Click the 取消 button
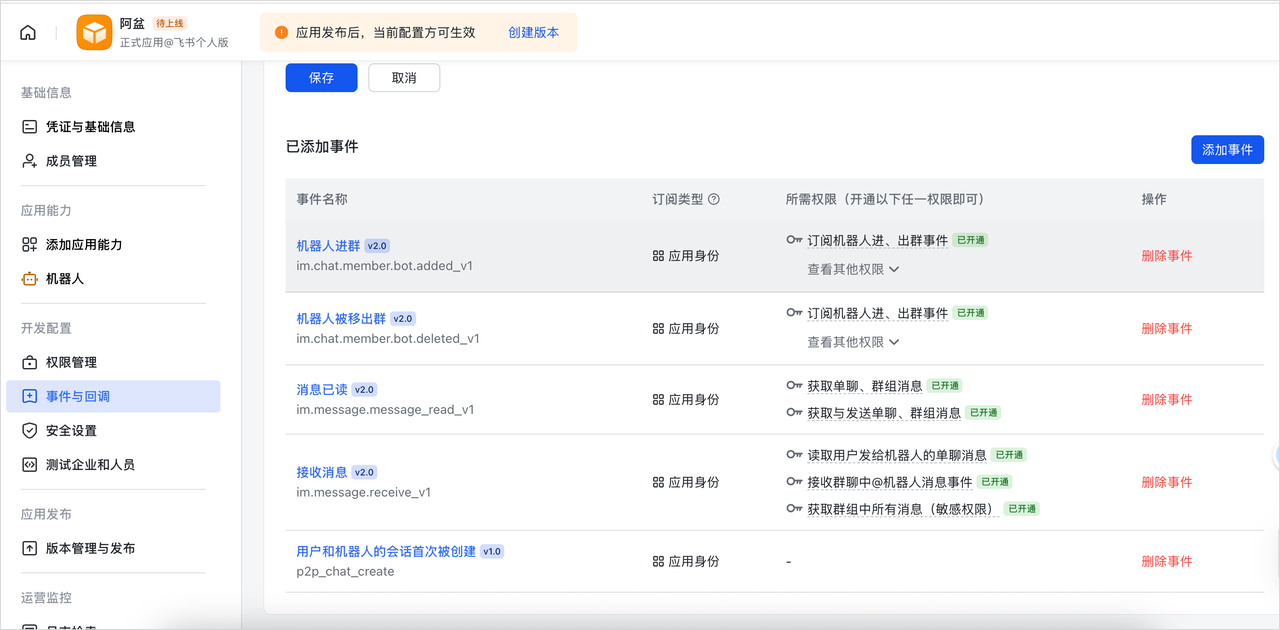 [404, 78]
